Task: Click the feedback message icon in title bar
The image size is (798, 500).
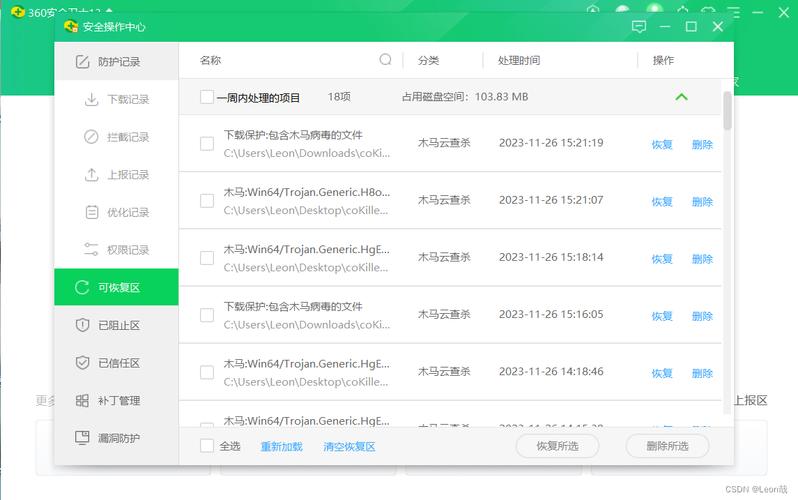Action: point(639,26)
